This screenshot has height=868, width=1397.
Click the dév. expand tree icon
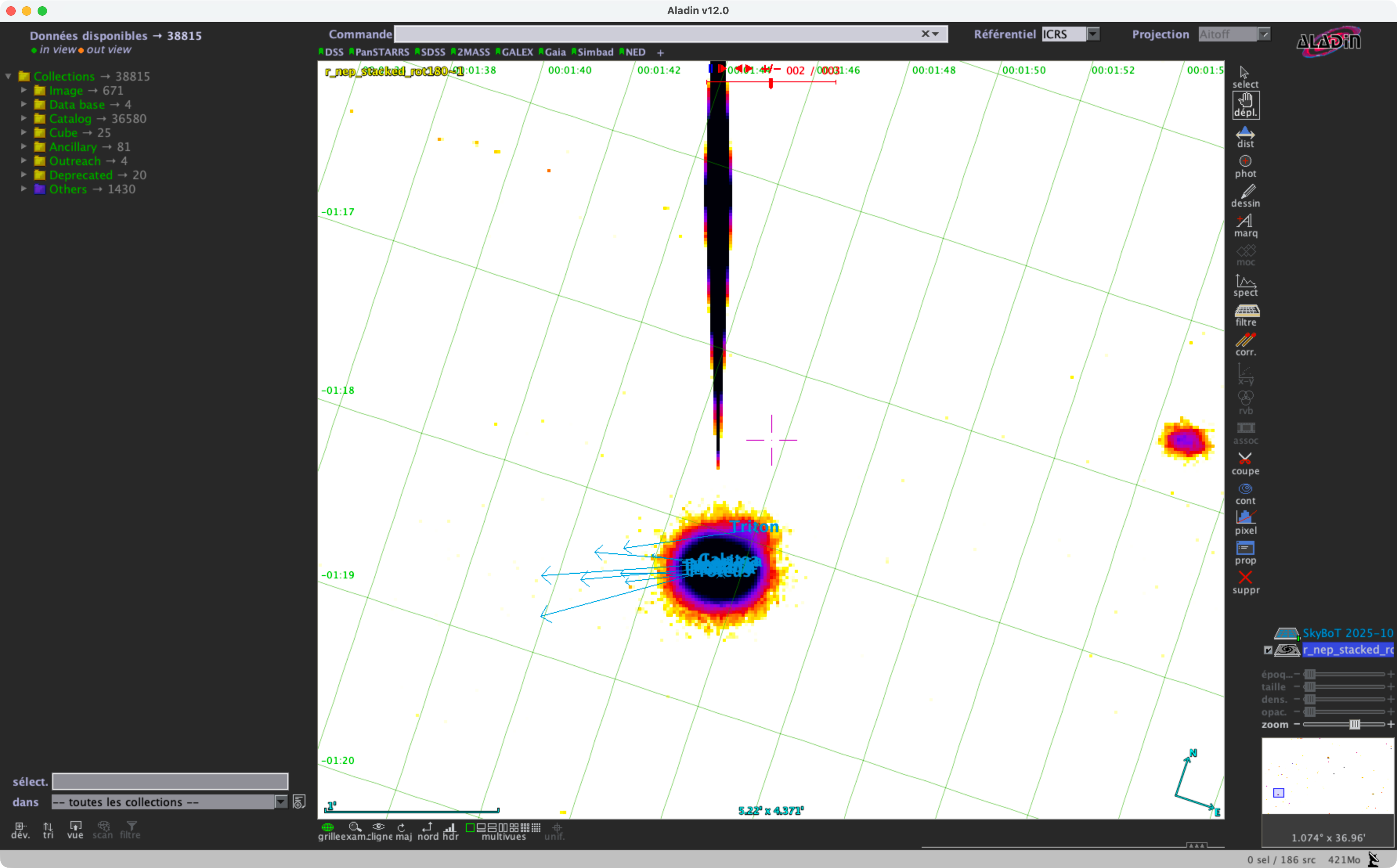pos(20,830)
